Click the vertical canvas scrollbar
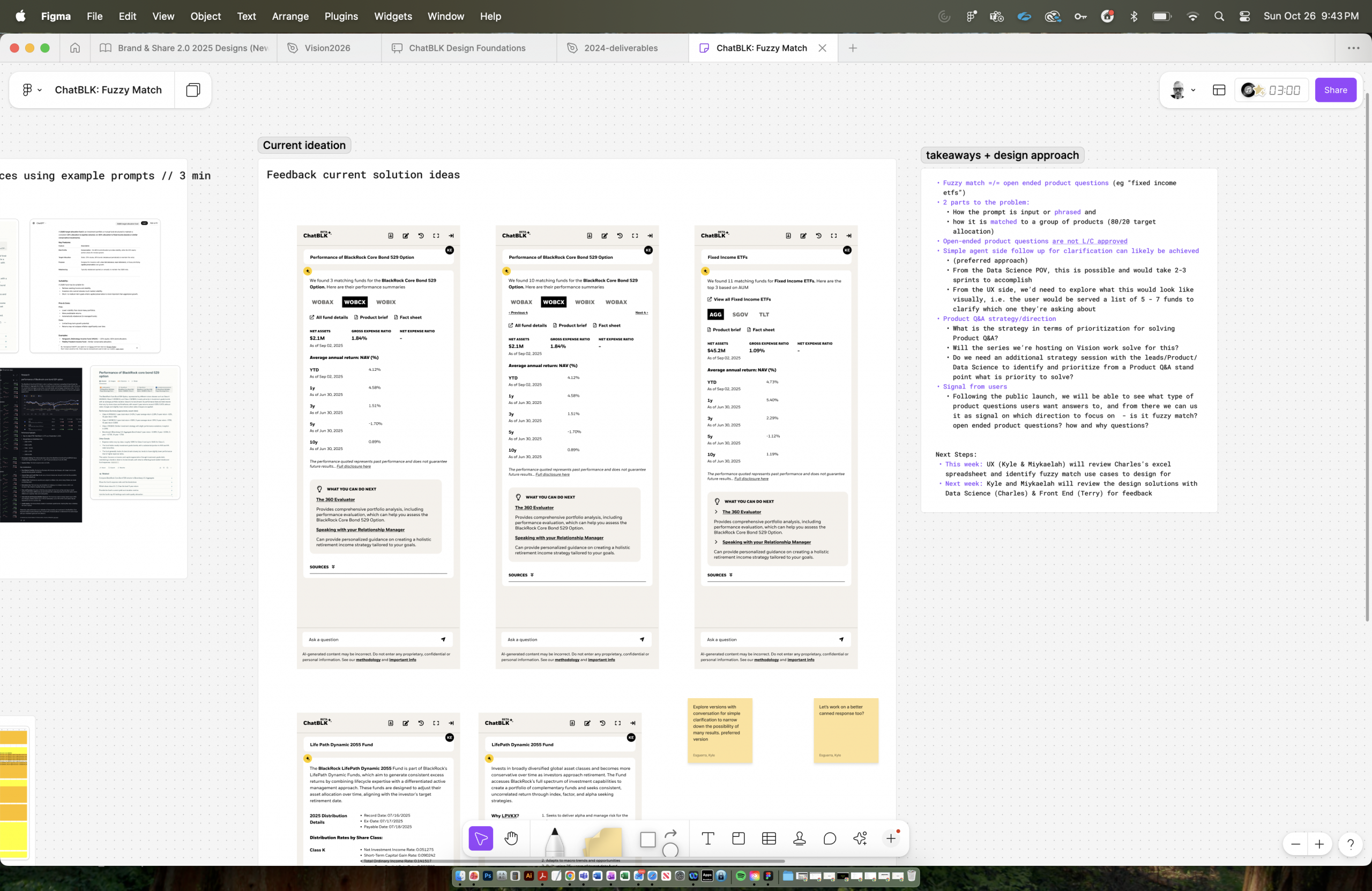 (1367, 357)
